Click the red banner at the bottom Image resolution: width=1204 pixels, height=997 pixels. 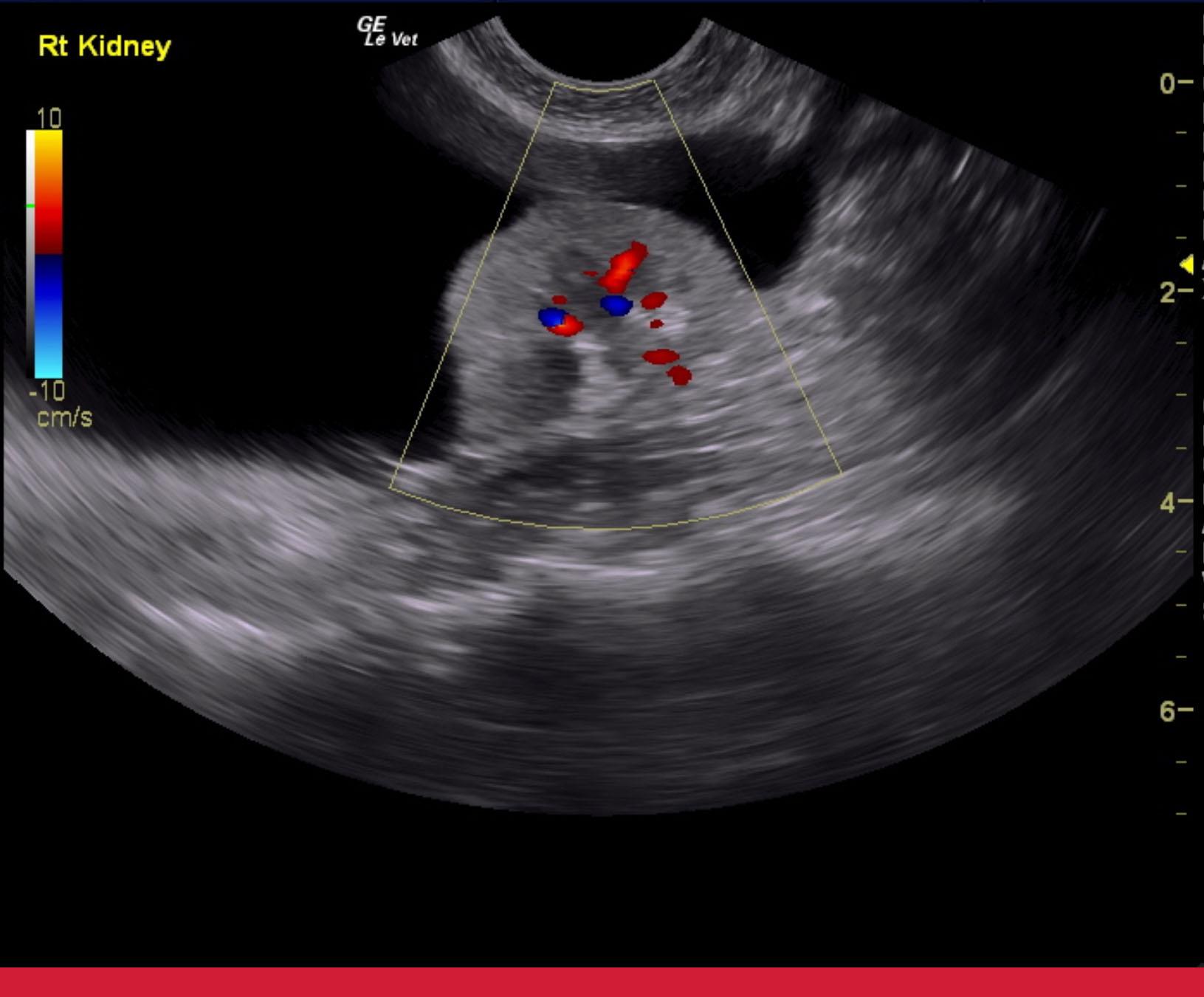point(602,981)
